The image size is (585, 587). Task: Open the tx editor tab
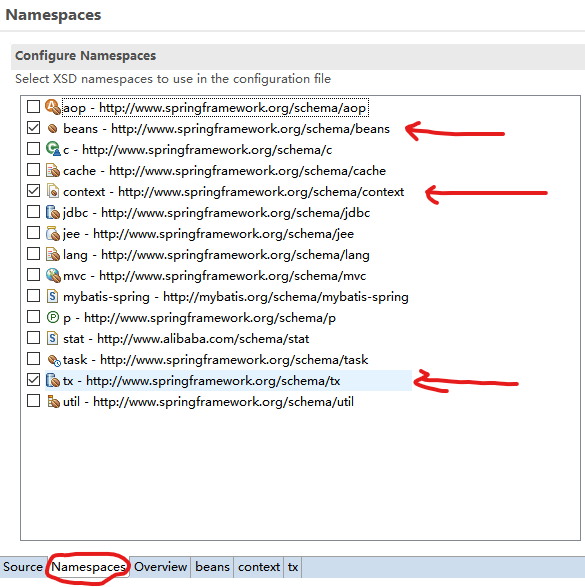[293, 567]
